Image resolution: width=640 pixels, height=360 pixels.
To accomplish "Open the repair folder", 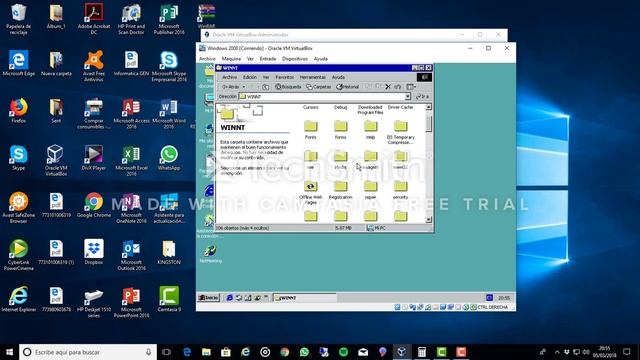I will (x=370, y=190).
